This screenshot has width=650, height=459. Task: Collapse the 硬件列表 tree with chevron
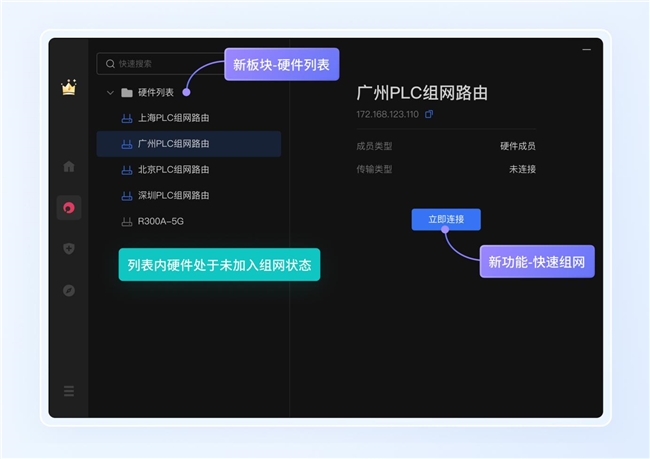click(110, 93)
